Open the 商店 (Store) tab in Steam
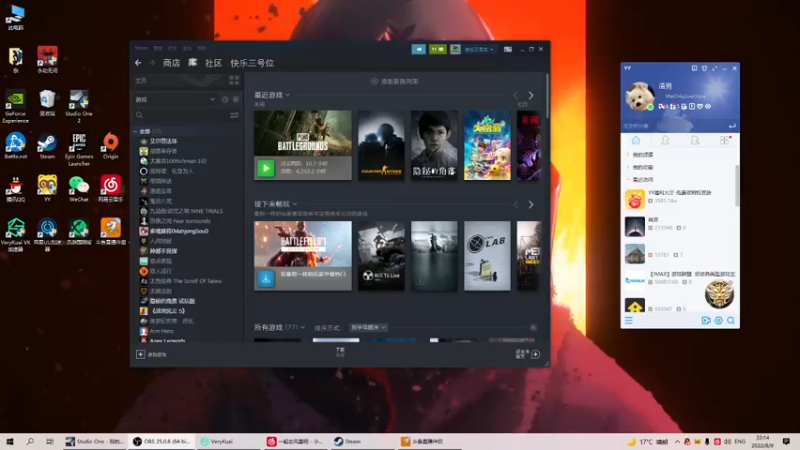The width and height of the screenshot is (800, 450). tap(171, 63)
